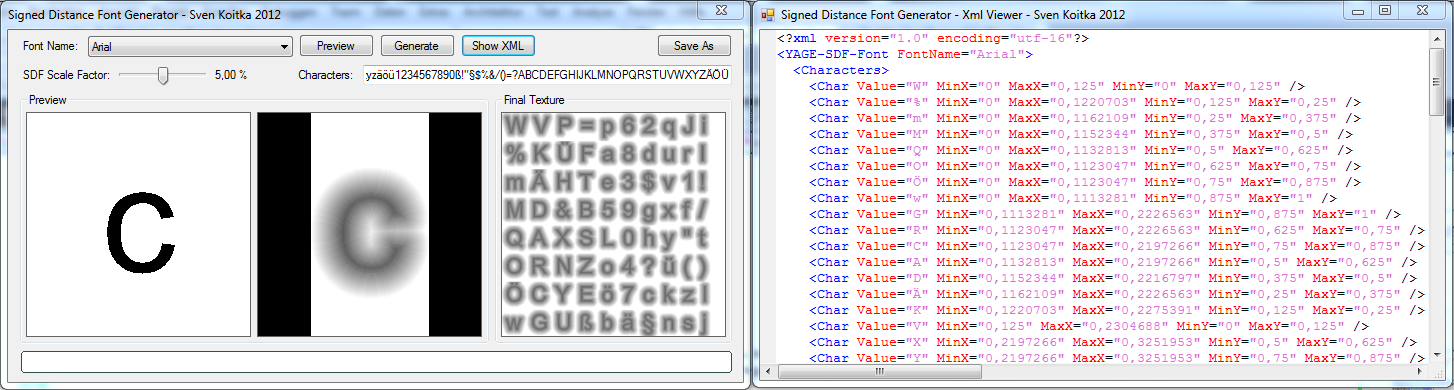Click the Xml Viewer window's title icon
Viewport: 1454px width, 390px height.
tap(767, 15)
